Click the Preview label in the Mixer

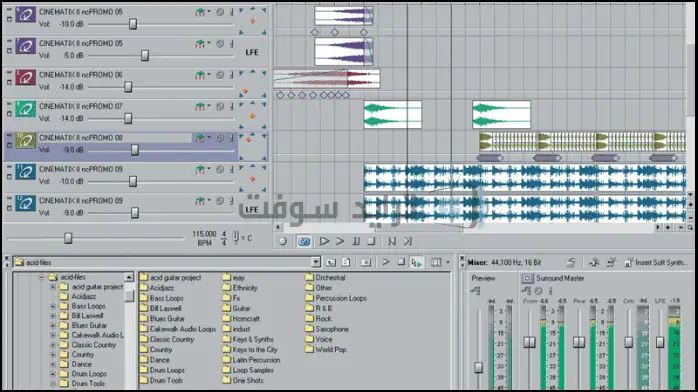pos(483,278)
